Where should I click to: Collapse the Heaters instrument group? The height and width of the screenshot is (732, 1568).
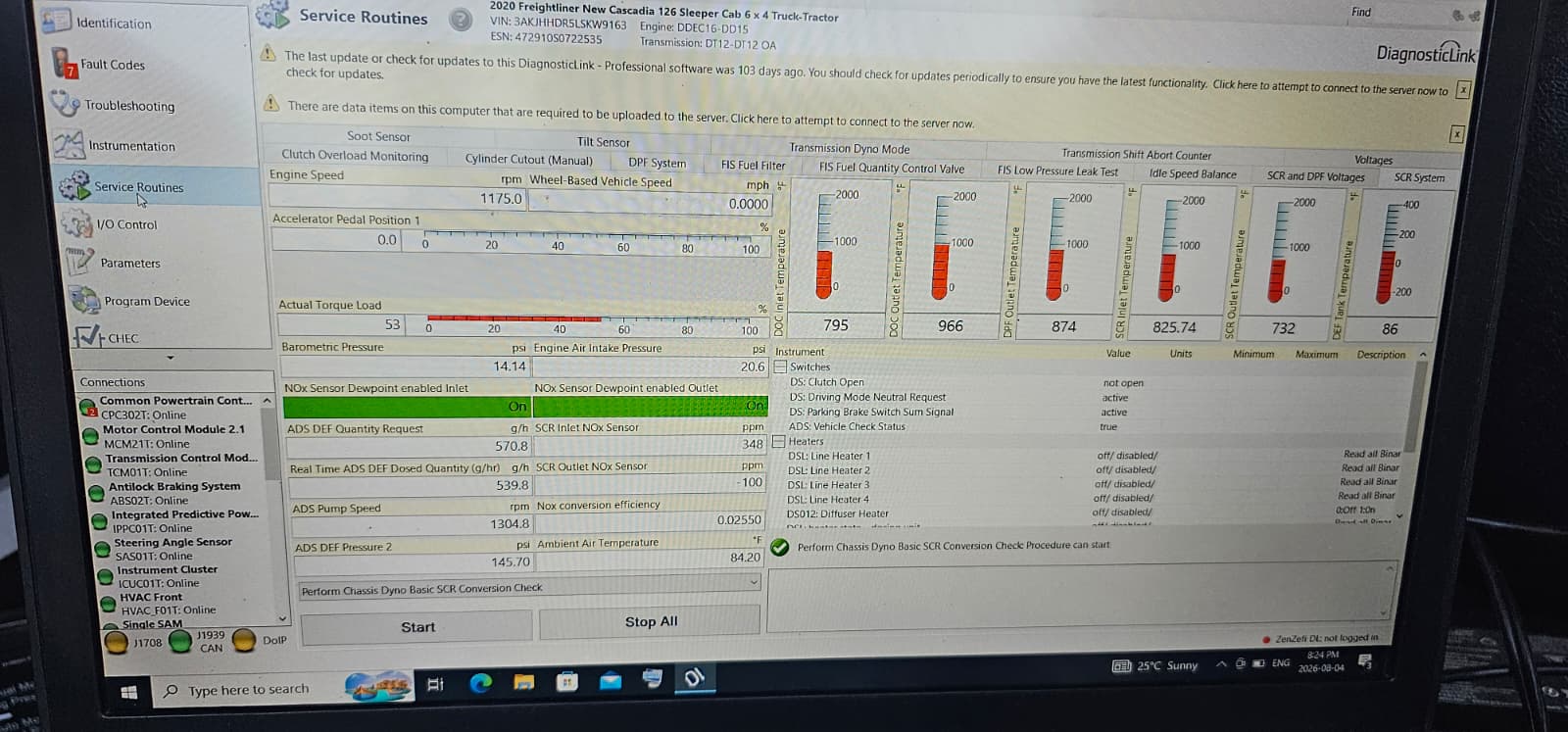[779, 441]
